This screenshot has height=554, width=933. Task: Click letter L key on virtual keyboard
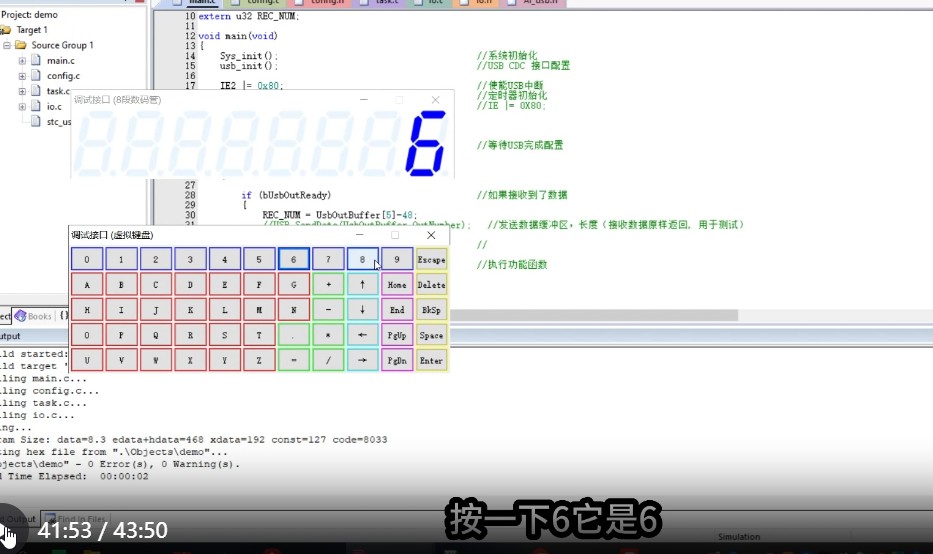pyautogui.click(x=224, y=309)
